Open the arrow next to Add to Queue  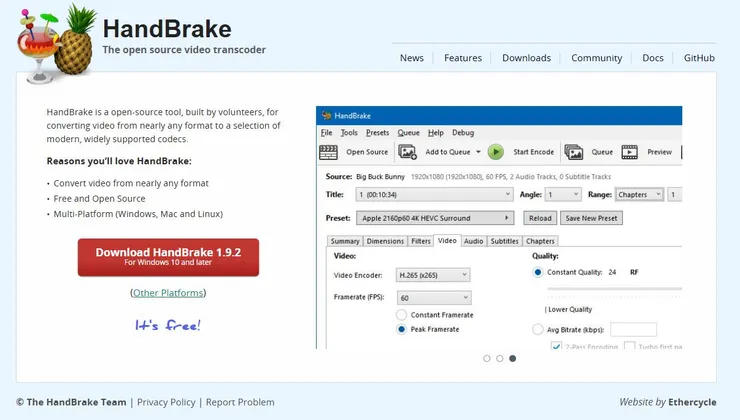478,152
